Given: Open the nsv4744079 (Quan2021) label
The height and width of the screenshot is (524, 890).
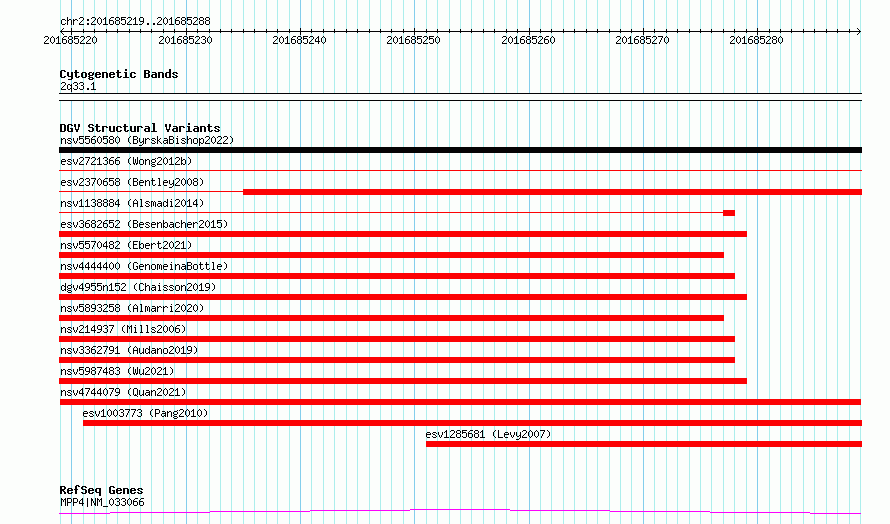Looking at the screenshot, I should [x=123, y=392].
